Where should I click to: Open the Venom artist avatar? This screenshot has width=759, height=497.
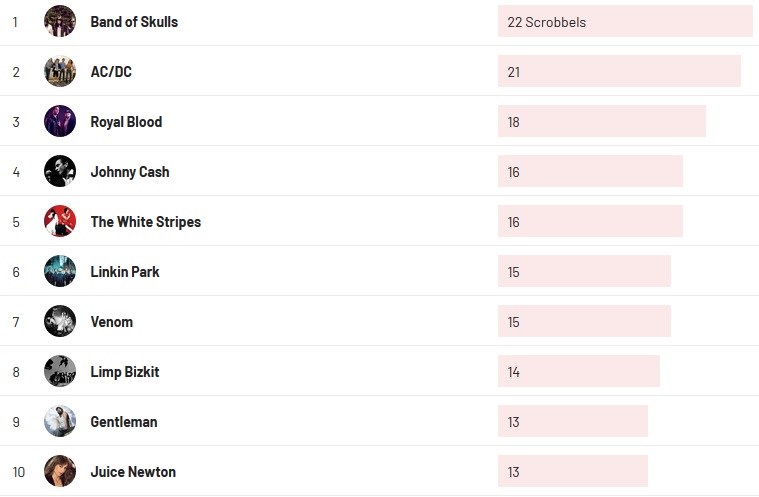coord(60,321)
